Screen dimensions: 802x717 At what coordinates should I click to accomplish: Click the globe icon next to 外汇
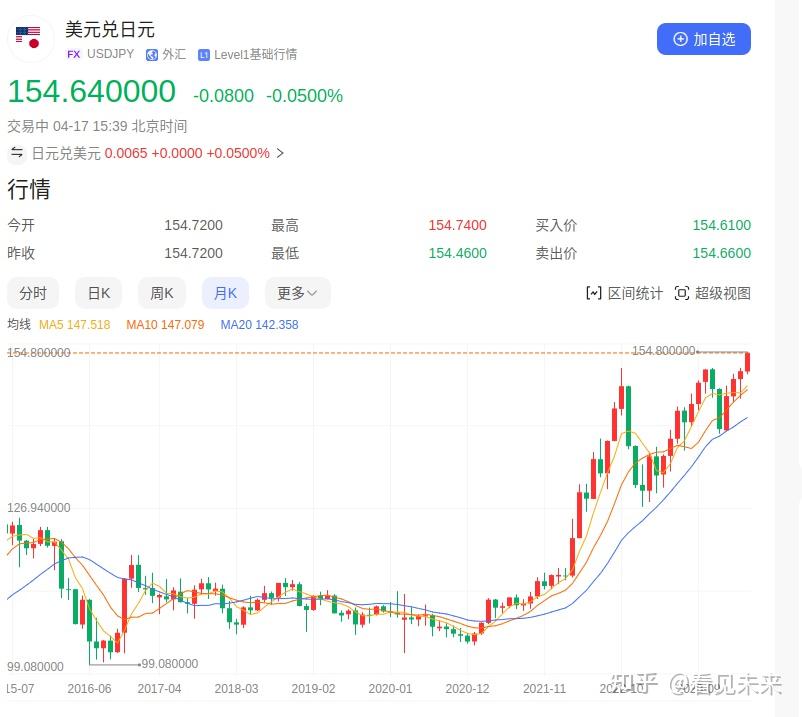[151, 55]
